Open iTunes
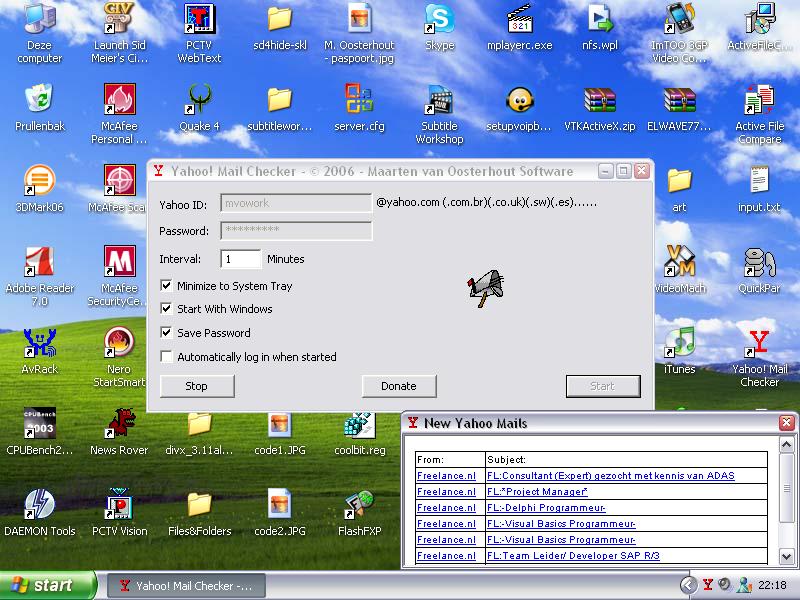800x600 pixels. pos(679,345)
